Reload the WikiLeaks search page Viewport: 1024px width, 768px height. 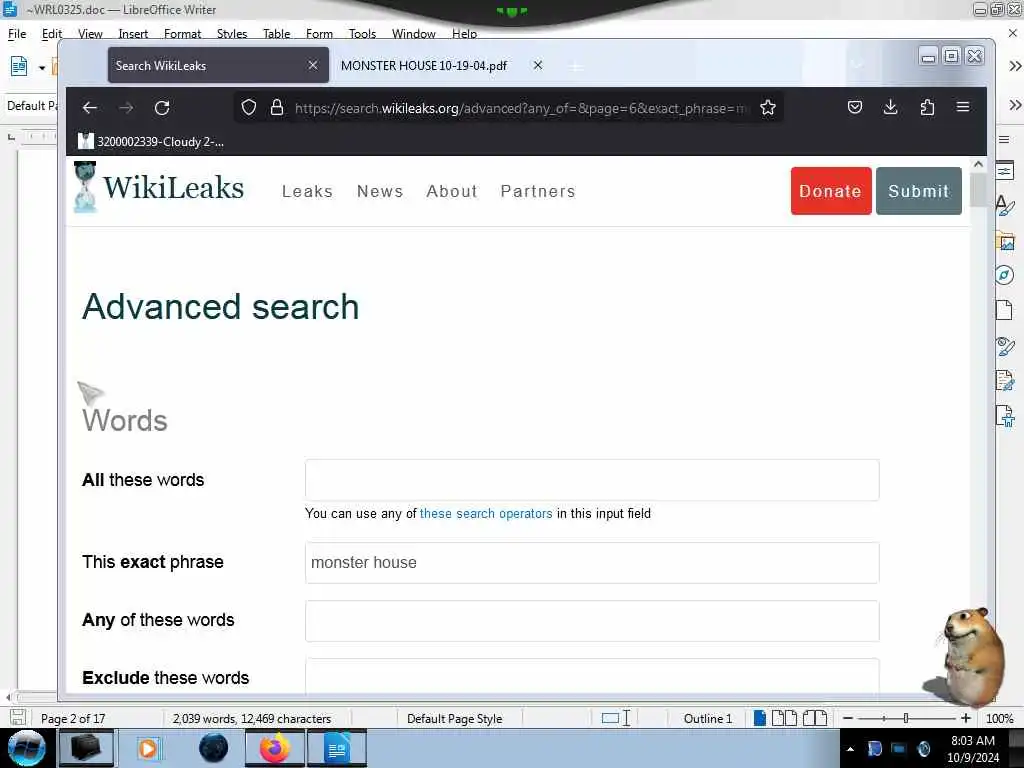click(x=162, y=108)
